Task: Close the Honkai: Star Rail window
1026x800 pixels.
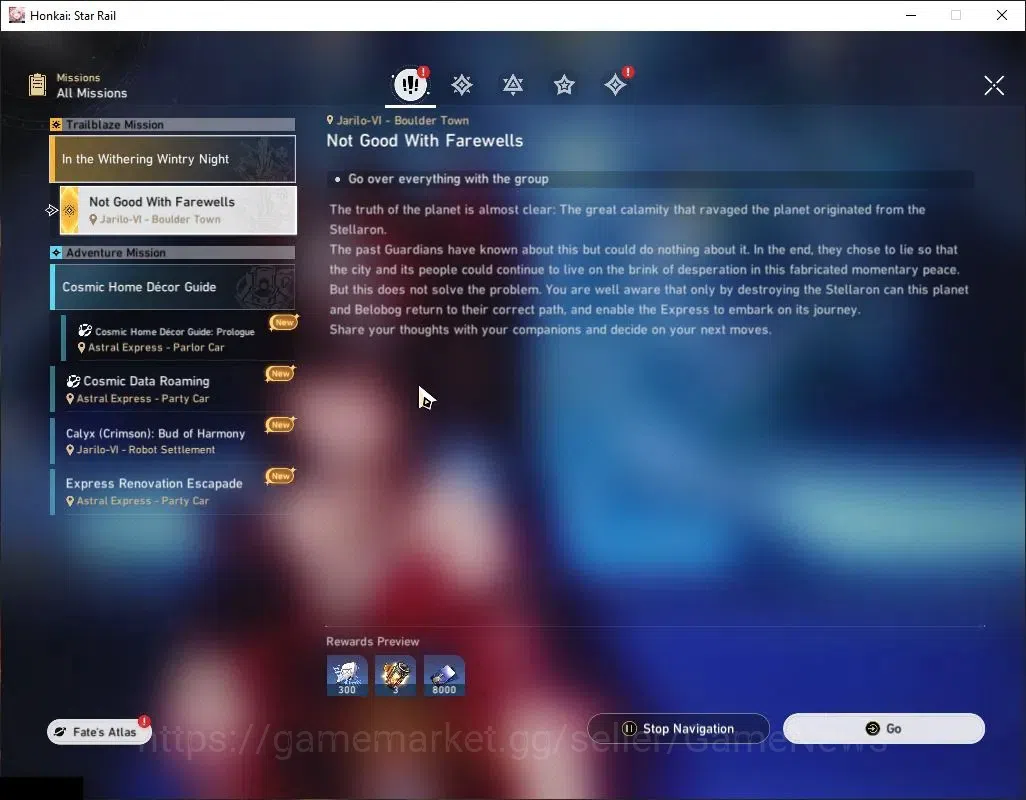Action: click(1002, 15)
